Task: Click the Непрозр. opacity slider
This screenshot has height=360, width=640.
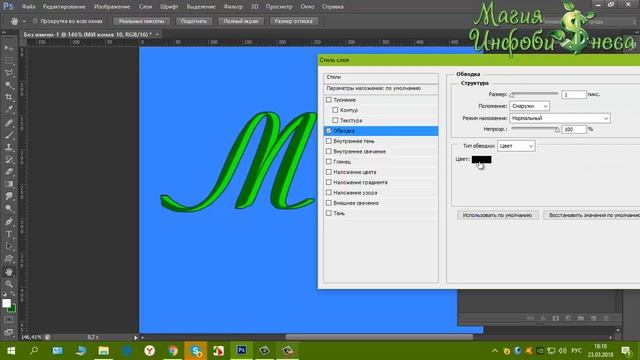Action: click(x=535, y=129)
